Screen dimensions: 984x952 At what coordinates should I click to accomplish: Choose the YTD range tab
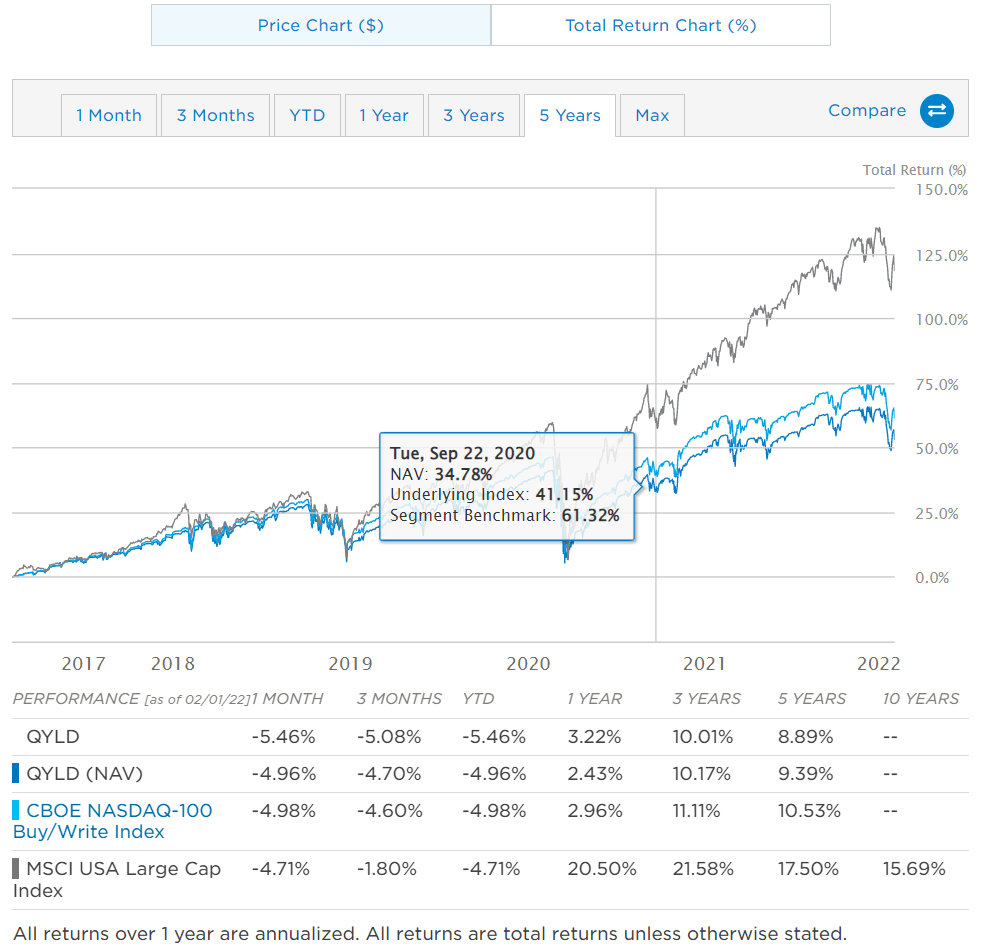point(307,115)
